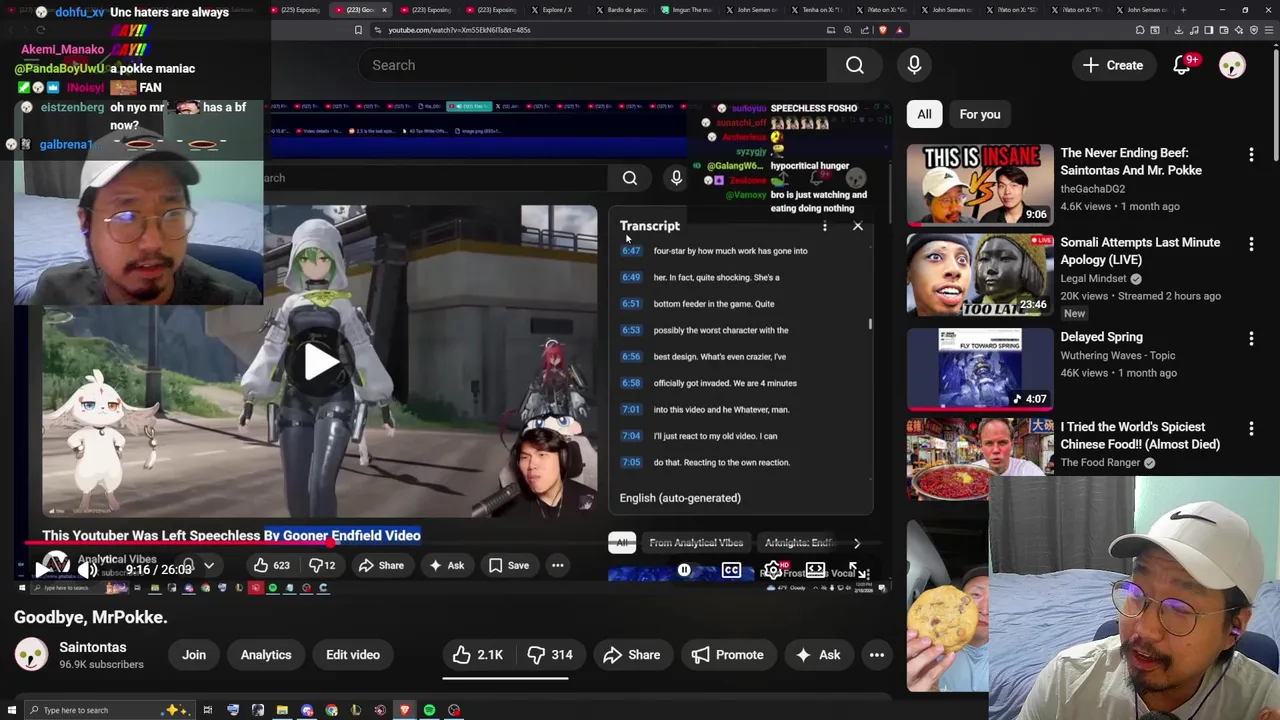Click the Brave Shields lion icon
Screen dimensions: 1280x720
882,30
